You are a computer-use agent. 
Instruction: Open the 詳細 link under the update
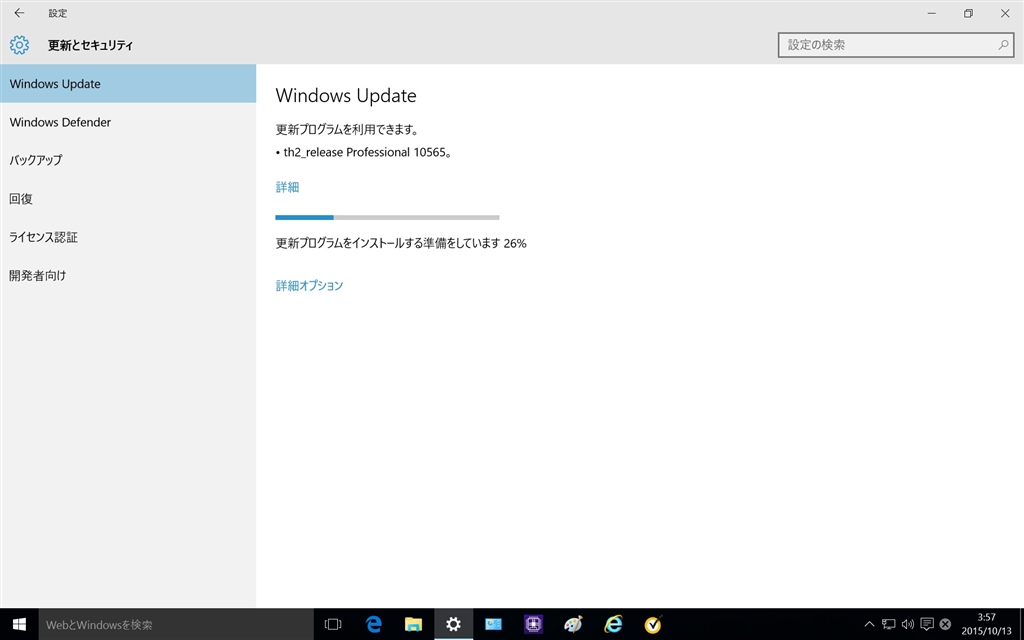287,187
